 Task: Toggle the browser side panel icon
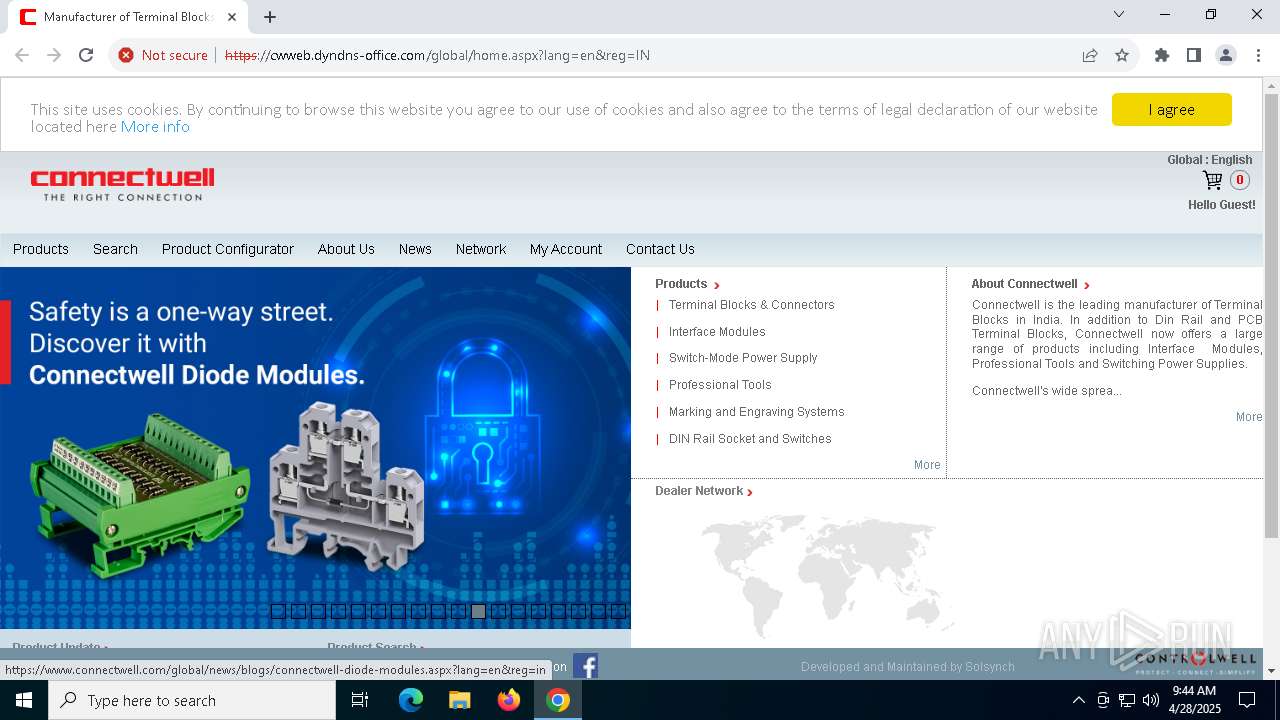(1193, 55)
